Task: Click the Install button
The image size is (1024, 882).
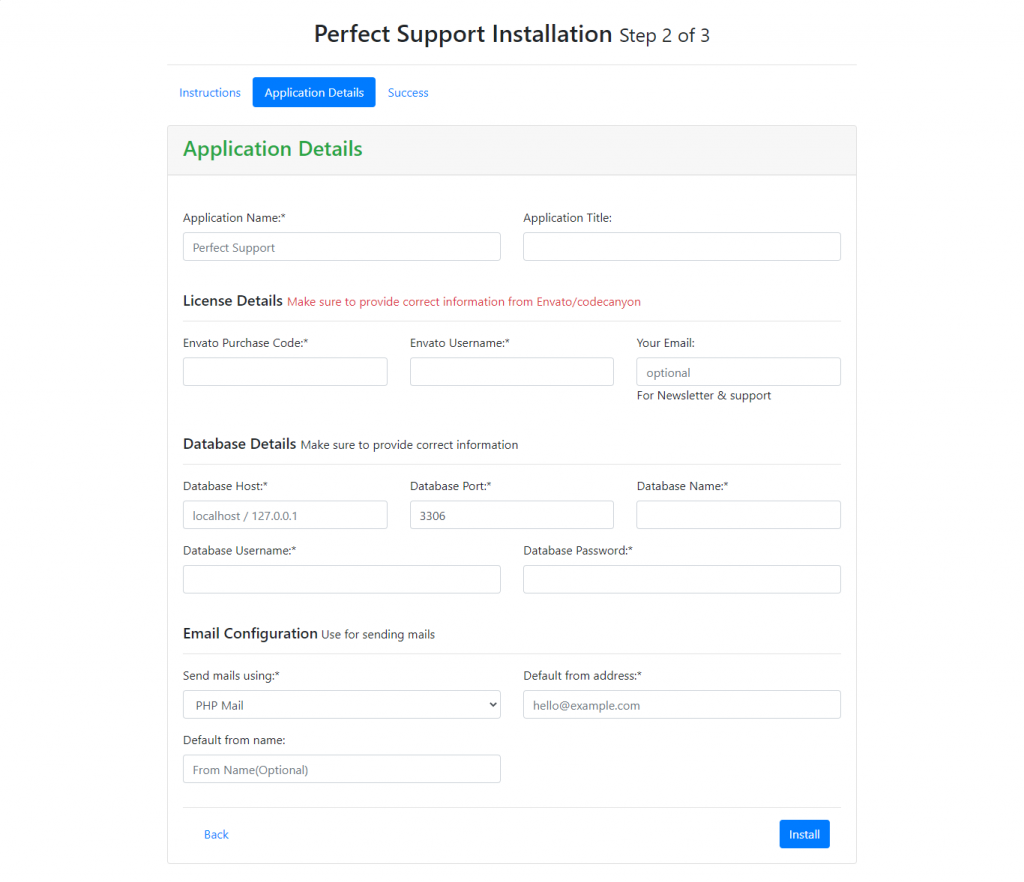Action: click(805, 834)
